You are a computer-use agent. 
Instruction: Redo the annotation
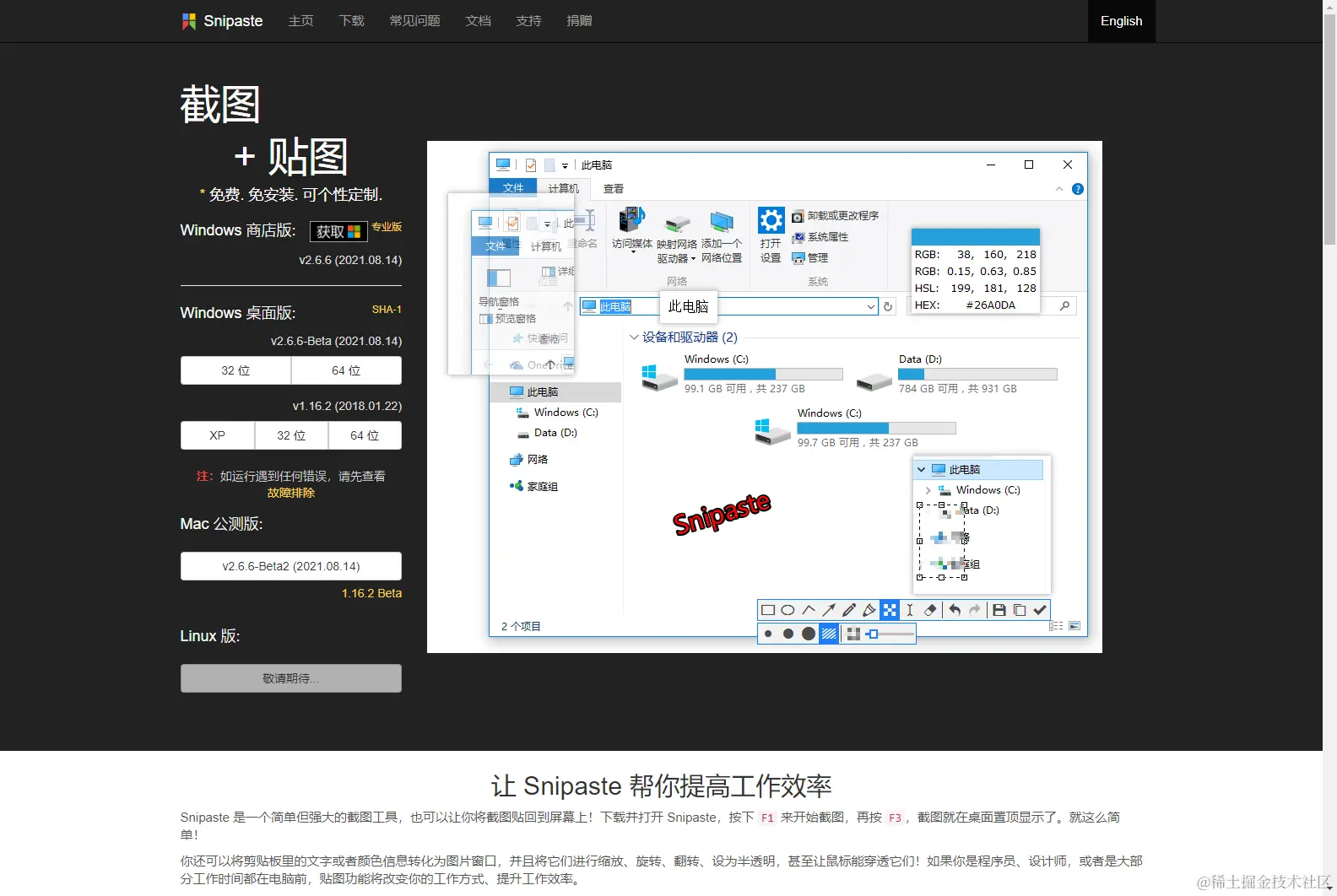(975, 610)
